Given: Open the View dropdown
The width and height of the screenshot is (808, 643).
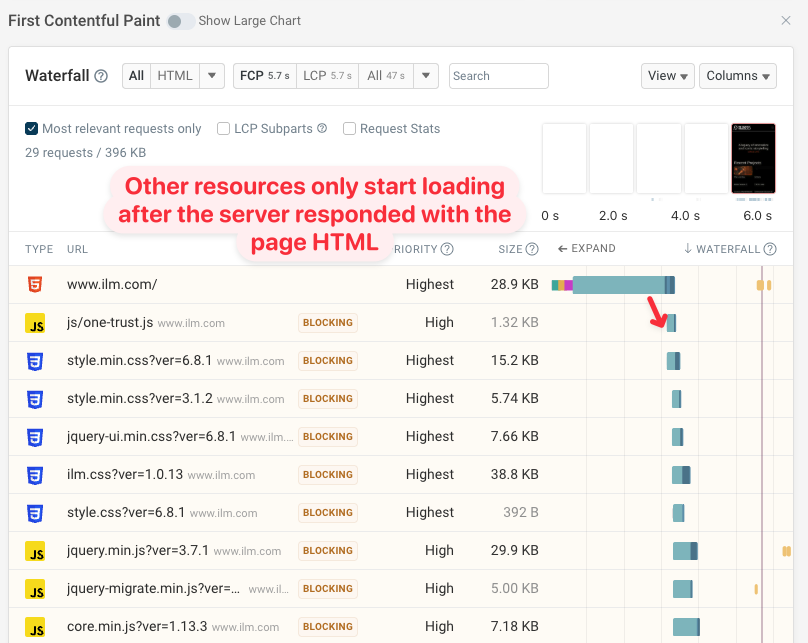Looking at the screenshot, I should coord(666,75).
